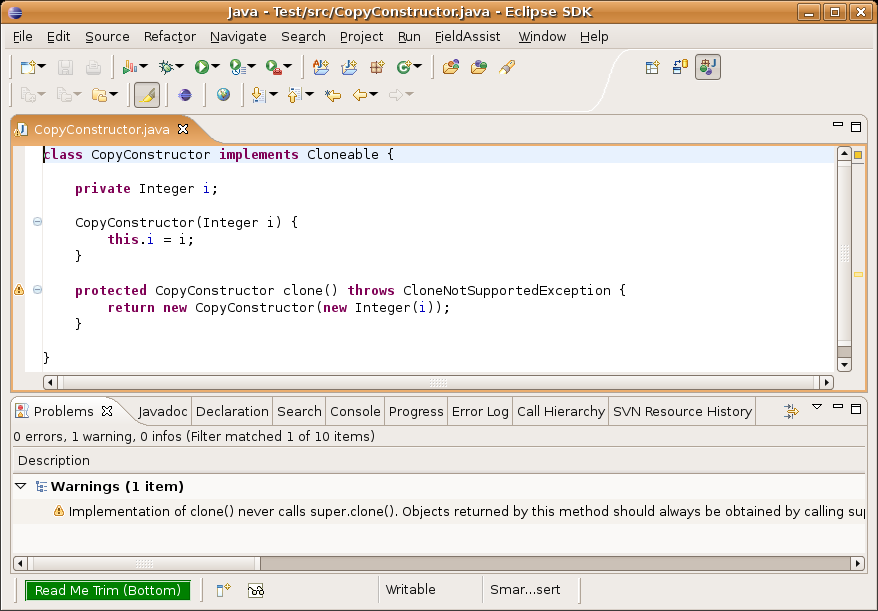
Task: Go to Next Annotation arrow icon
Action: (x=258, y=95)
